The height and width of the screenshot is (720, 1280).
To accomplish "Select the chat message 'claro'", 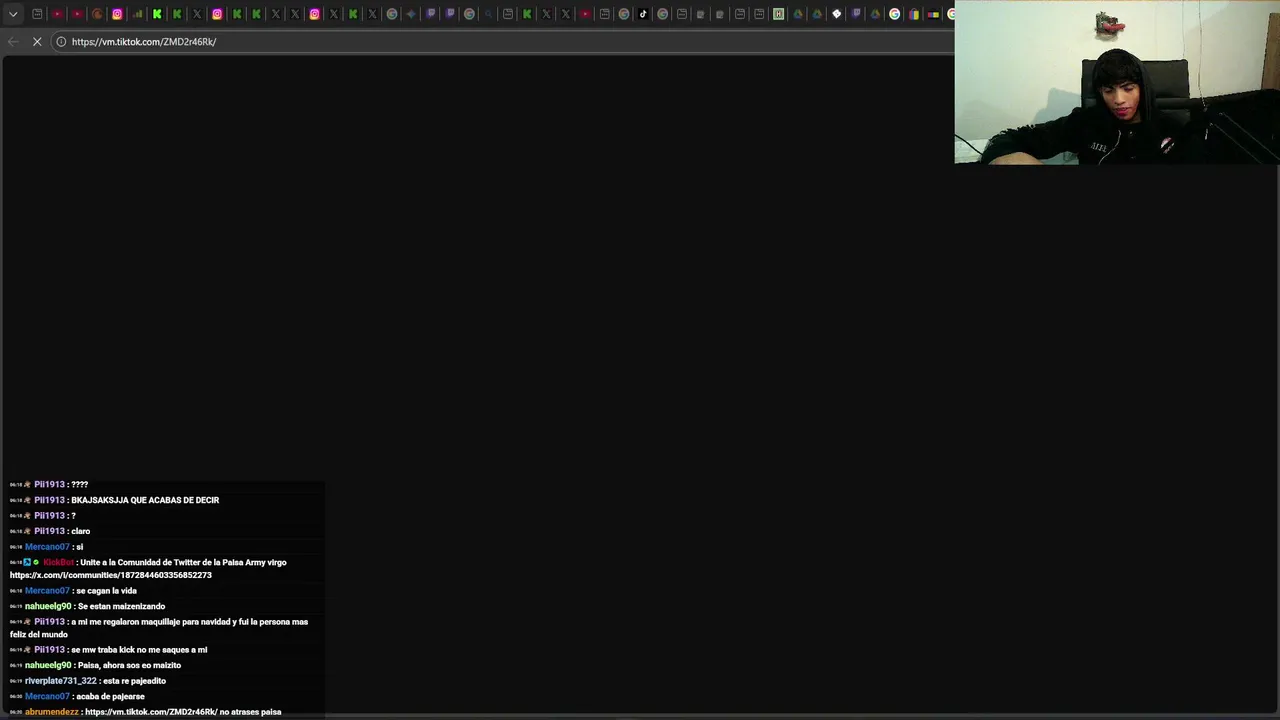I will point(80,531).
